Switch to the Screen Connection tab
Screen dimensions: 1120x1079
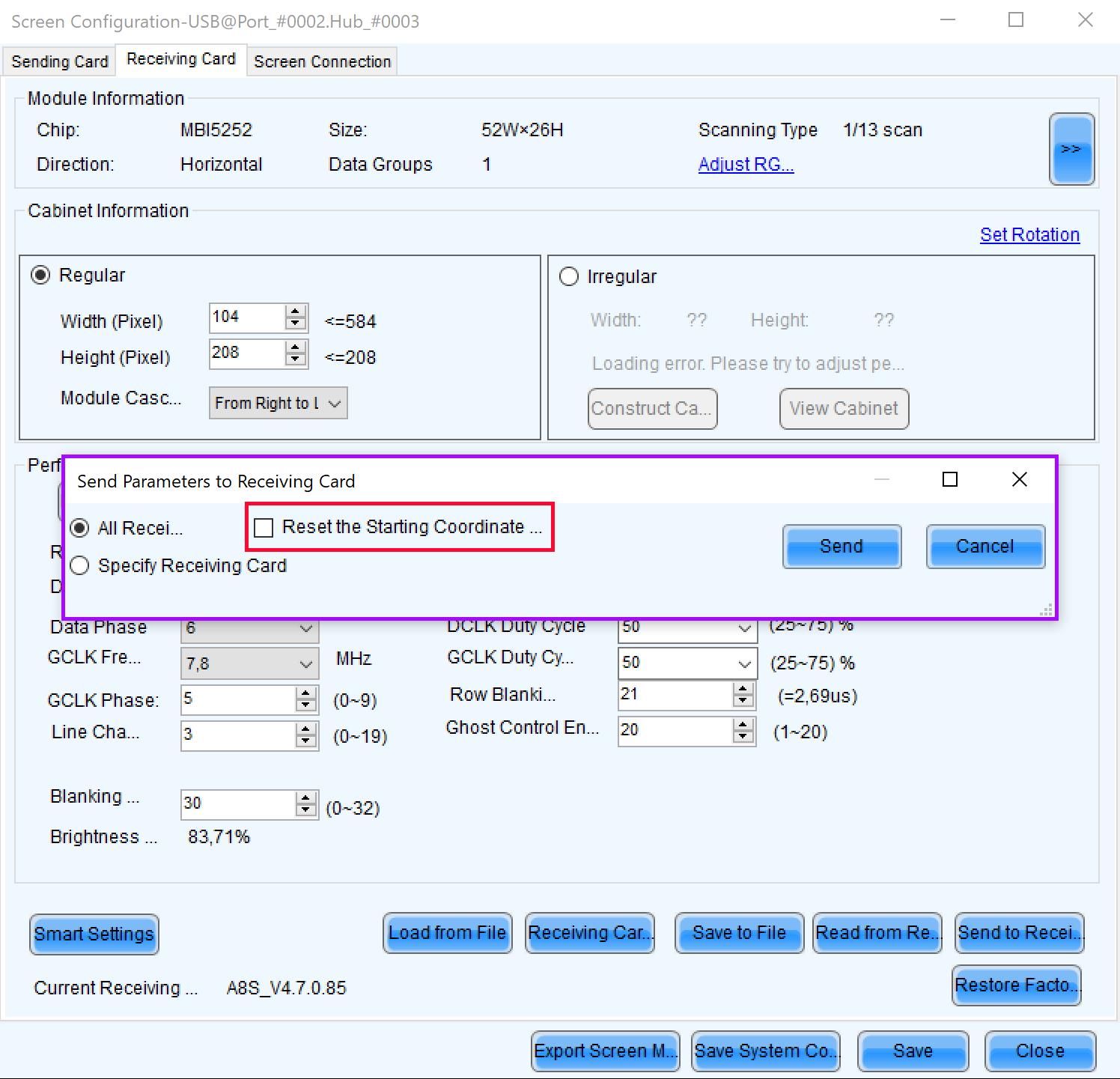pos(322,61)
